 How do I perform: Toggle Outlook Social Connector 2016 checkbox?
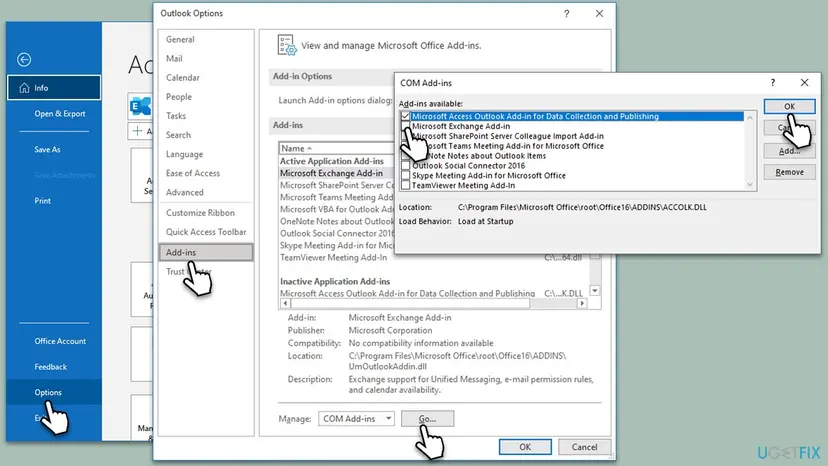tap(406, 165)
